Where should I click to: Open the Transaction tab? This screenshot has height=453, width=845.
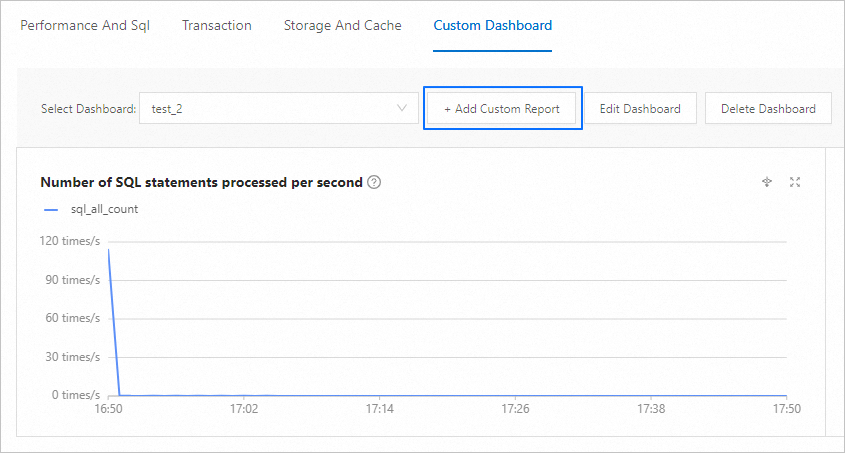coord(217,25)
